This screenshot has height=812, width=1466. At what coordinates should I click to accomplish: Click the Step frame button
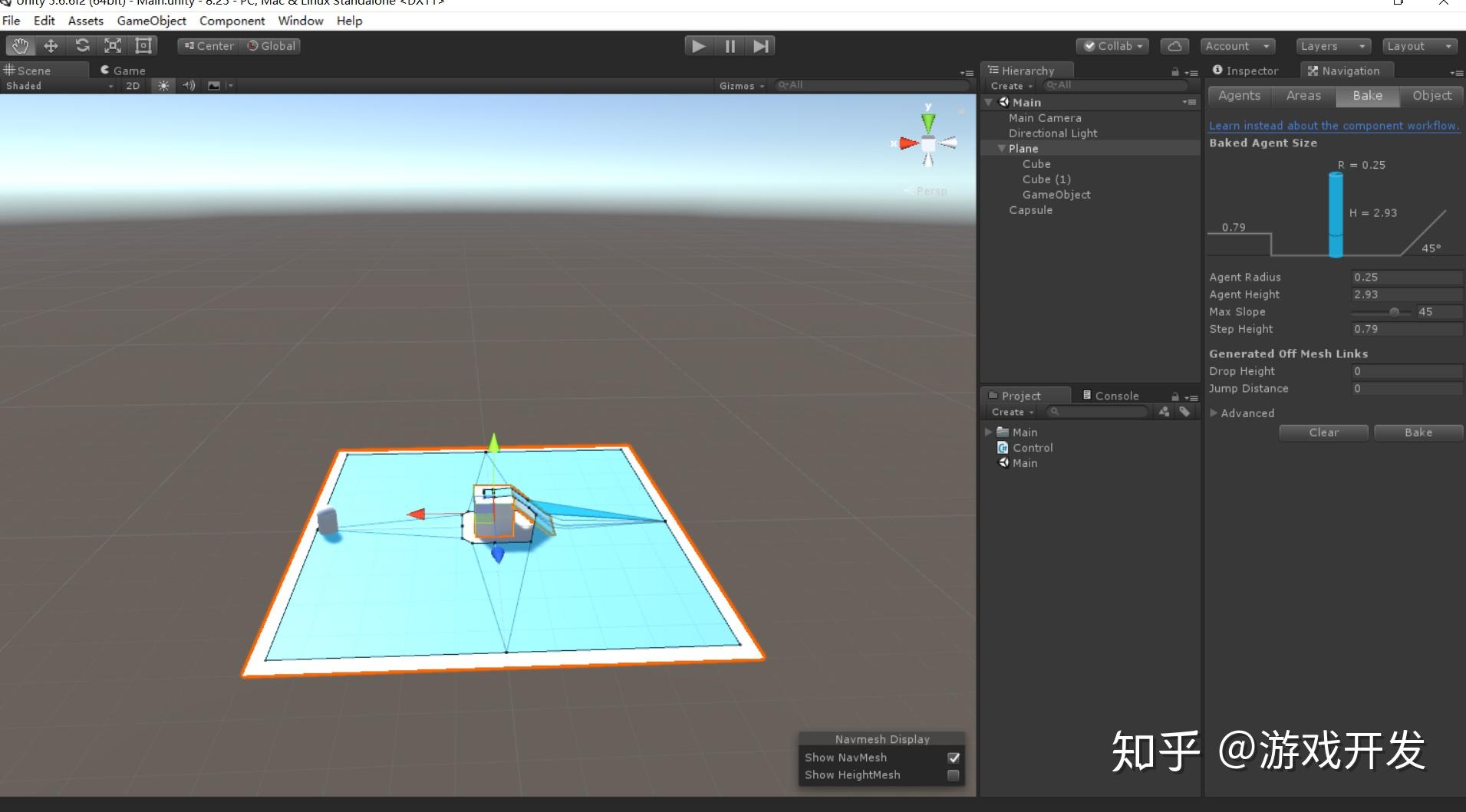(x=760, y=46)
